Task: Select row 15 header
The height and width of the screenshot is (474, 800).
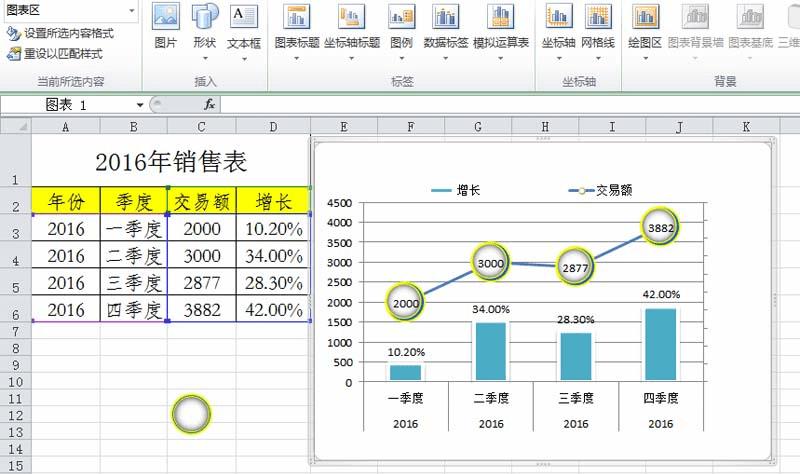Action: coord(16,465)
